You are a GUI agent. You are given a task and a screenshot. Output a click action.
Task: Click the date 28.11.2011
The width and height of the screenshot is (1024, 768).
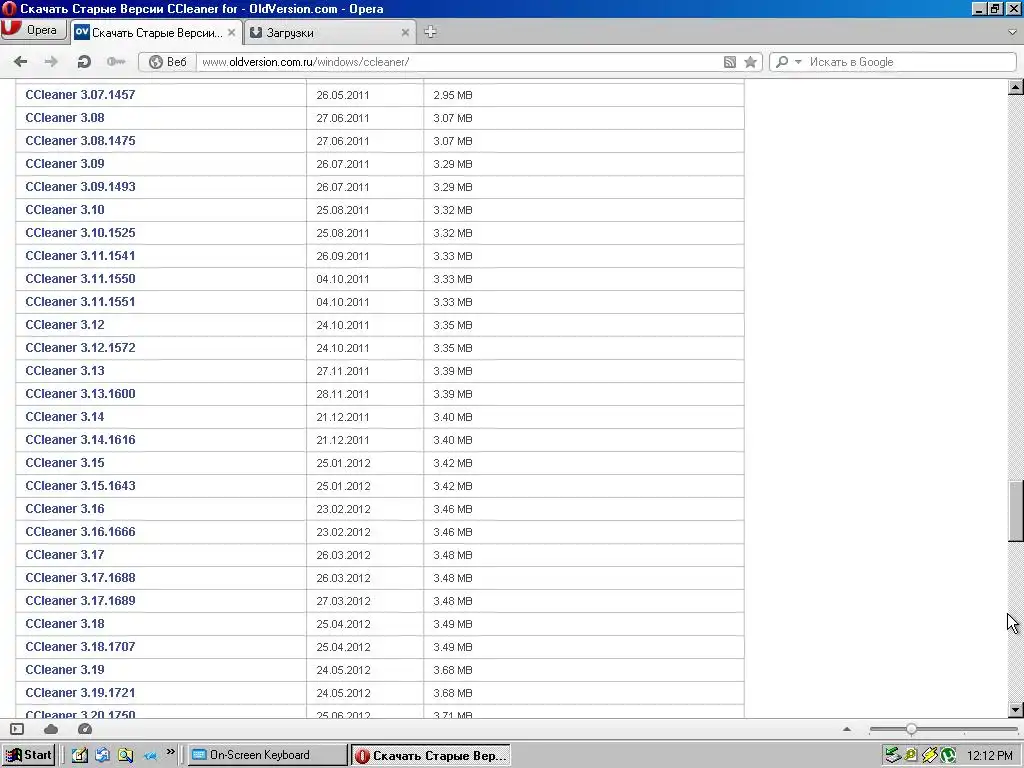point(343,394)
